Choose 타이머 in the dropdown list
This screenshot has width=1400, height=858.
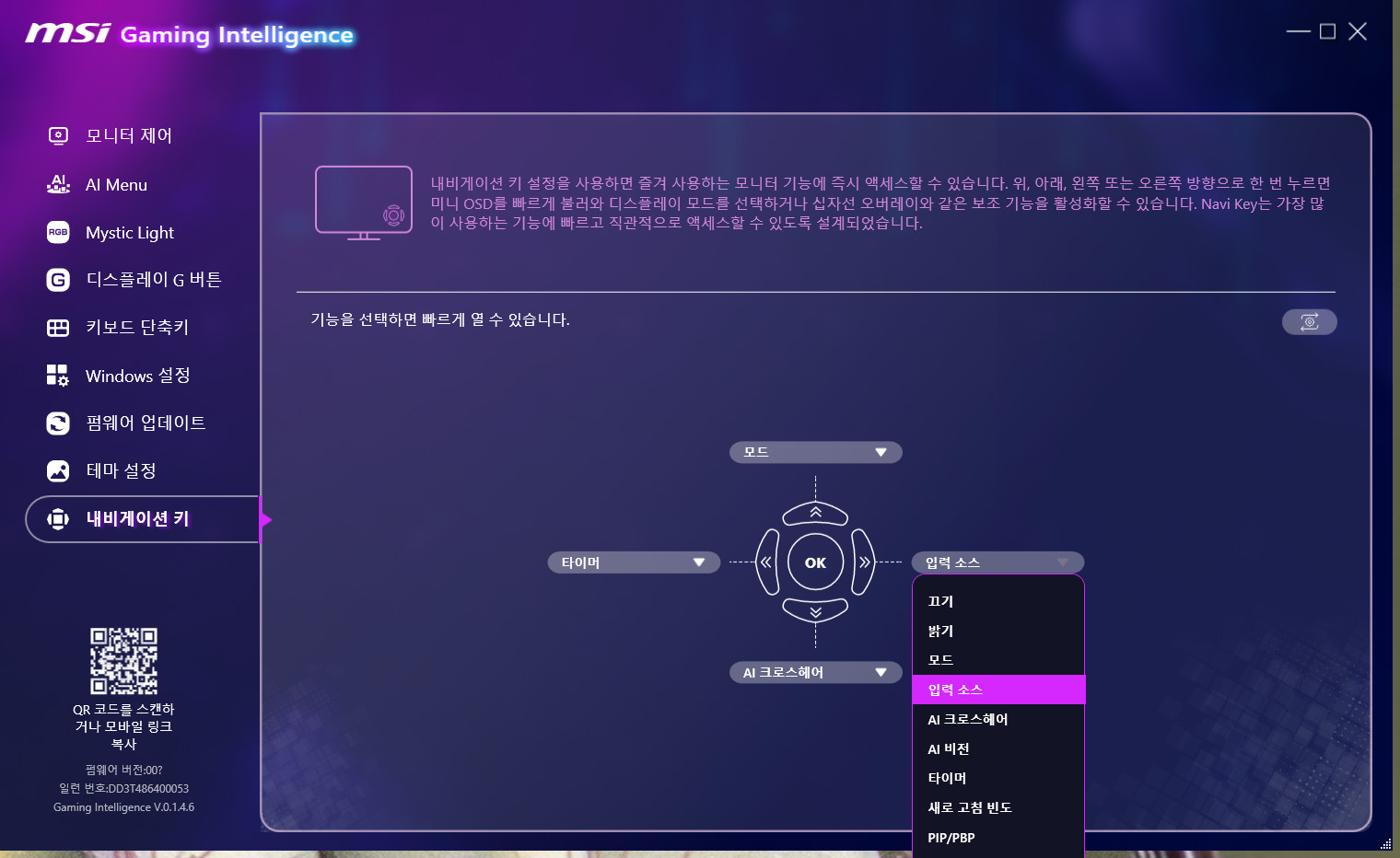click(998, 778)
